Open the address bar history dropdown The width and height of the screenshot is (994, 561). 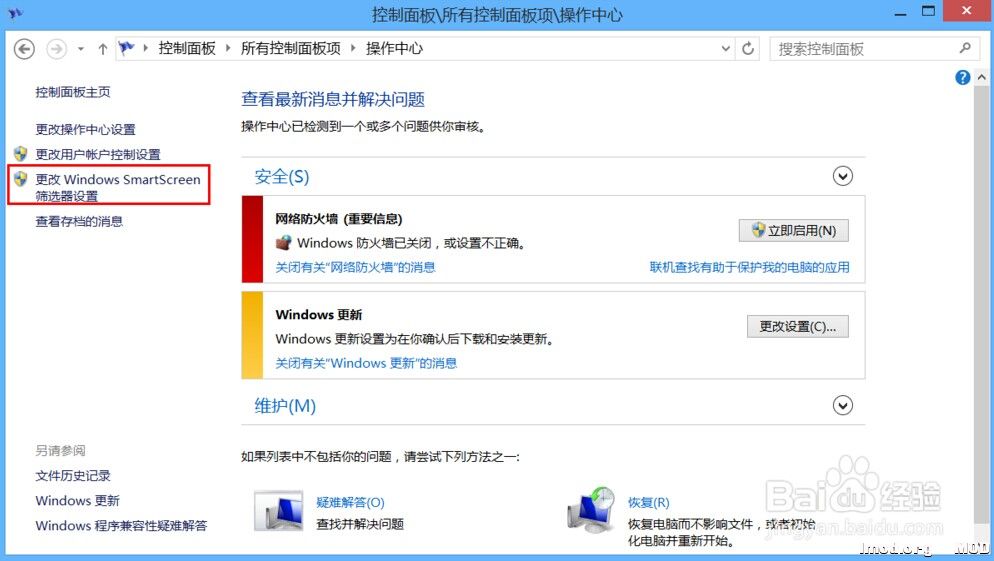click(x=726, y=48)
